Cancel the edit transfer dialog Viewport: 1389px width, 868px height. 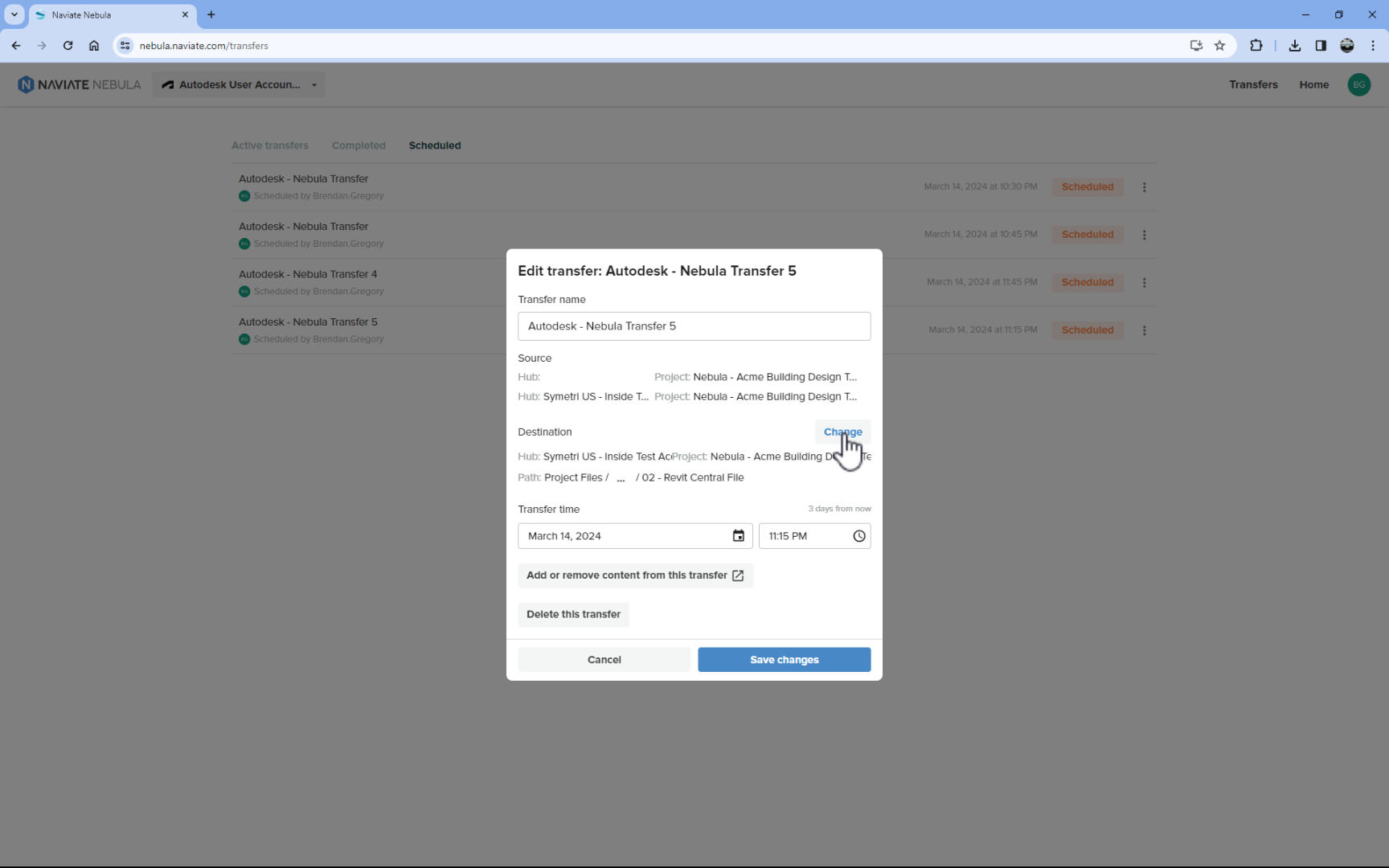(604, 660)
